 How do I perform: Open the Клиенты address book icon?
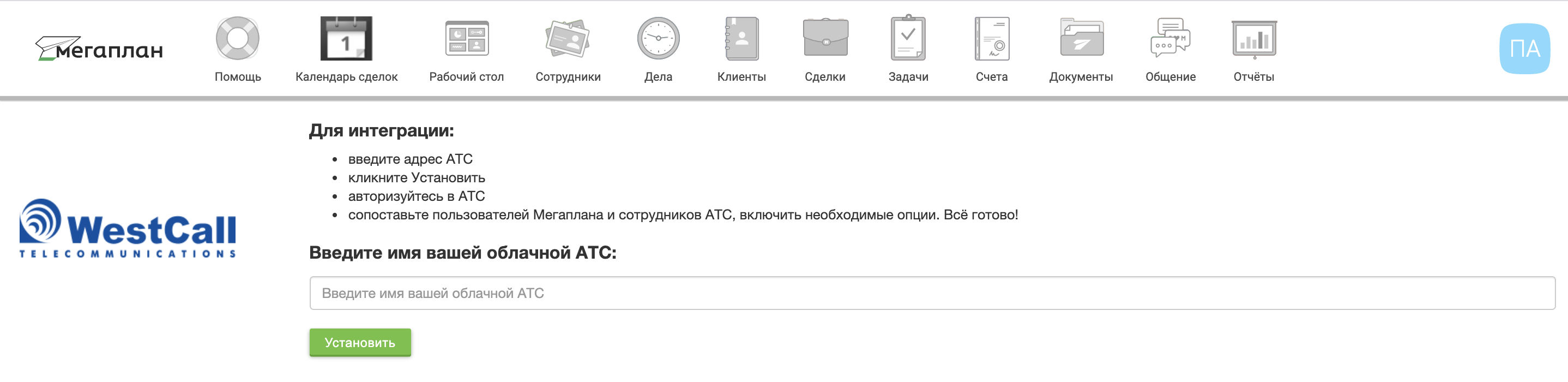coord(741,38)
